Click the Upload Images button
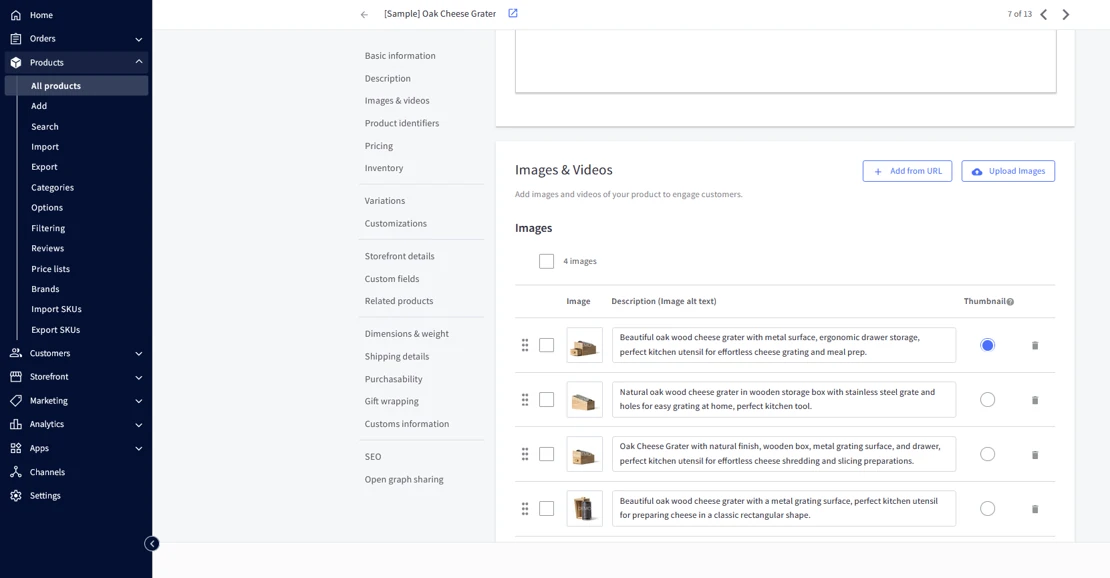Screen dimensions: 1110x578 pyautogui.click(x=1007, y=170)
